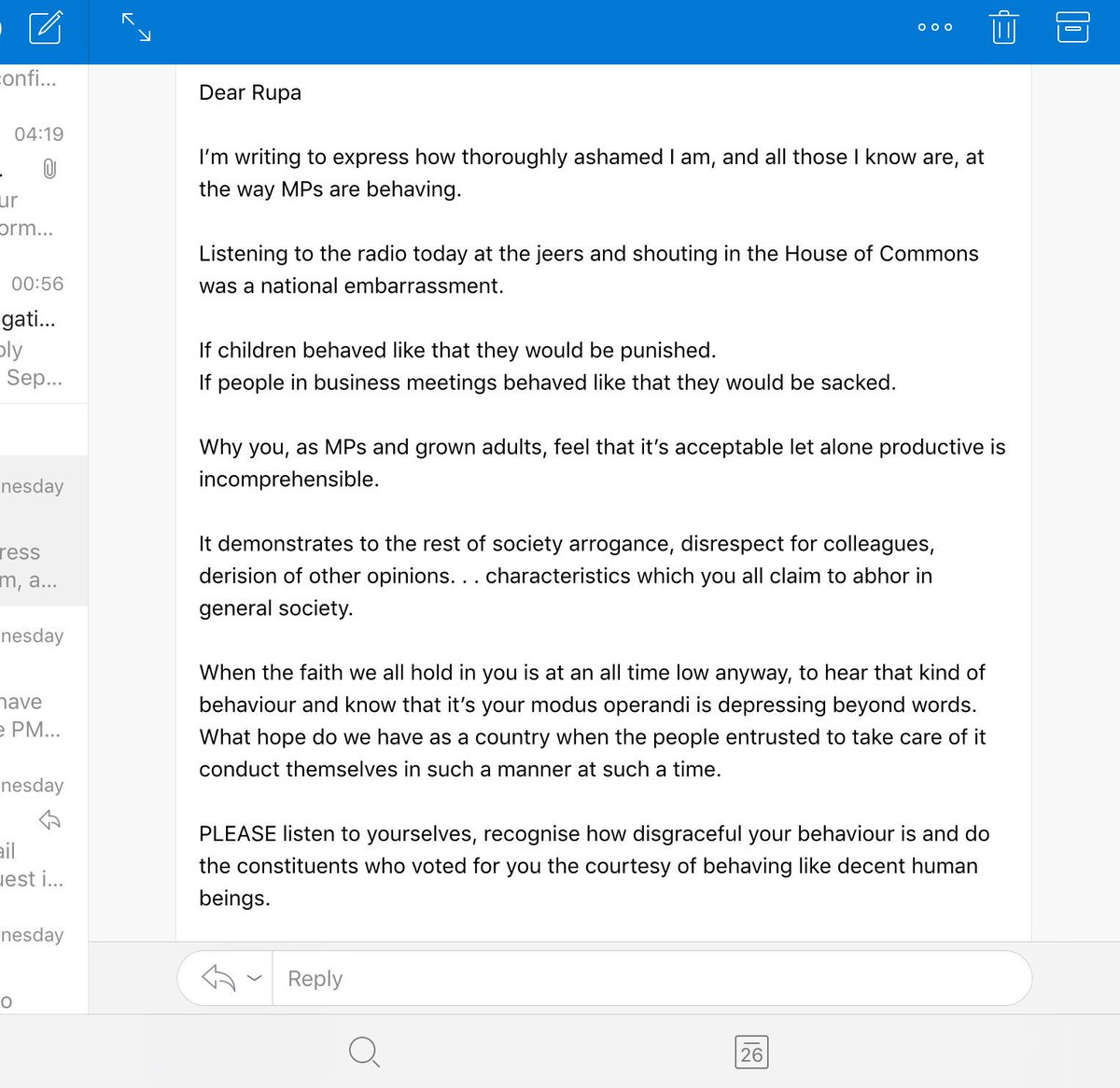
Task: Open search with magnifying glass icon
Action: [364, 1053]
